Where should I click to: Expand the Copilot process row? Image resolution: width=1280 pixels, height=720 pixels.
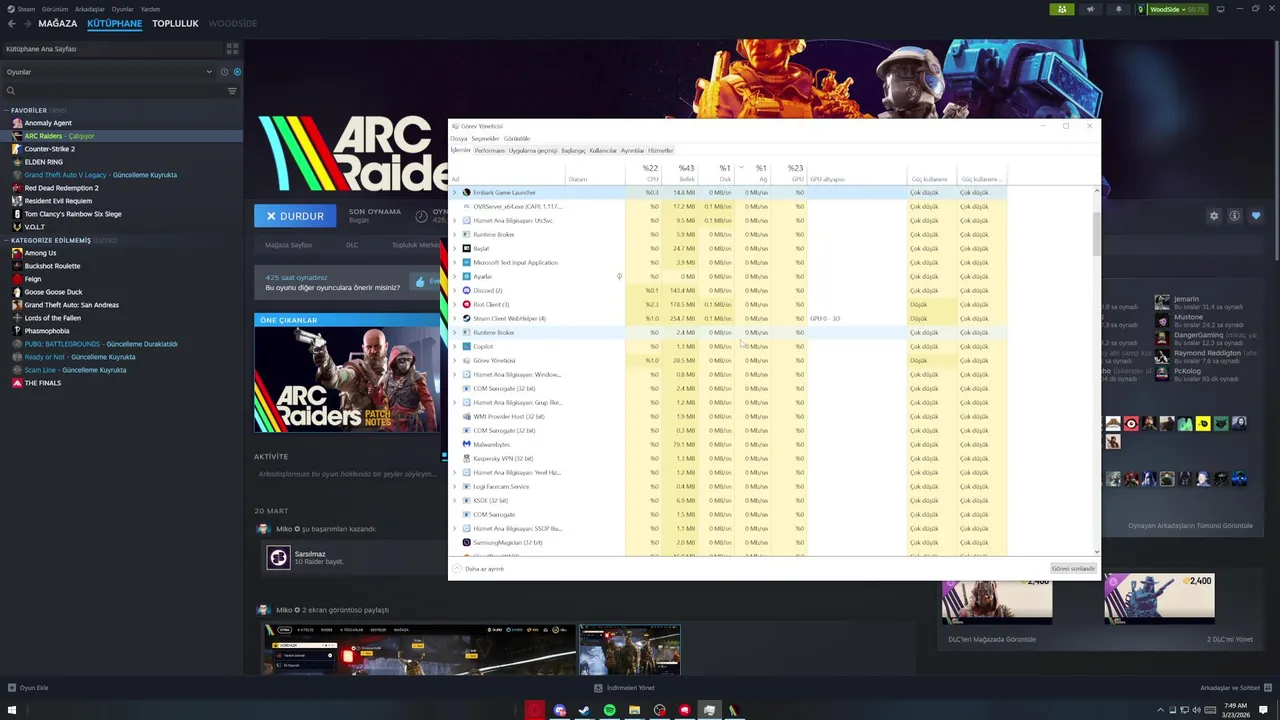point(455,346)
